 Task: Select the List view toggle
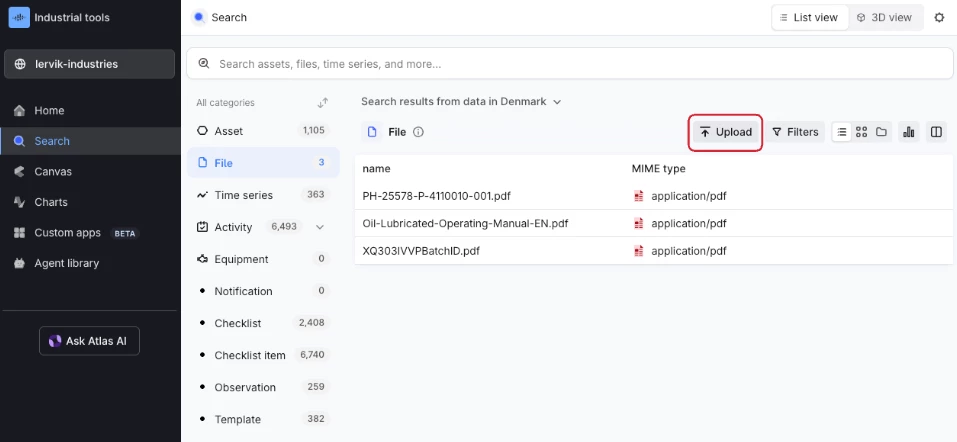tap(810, 17)
